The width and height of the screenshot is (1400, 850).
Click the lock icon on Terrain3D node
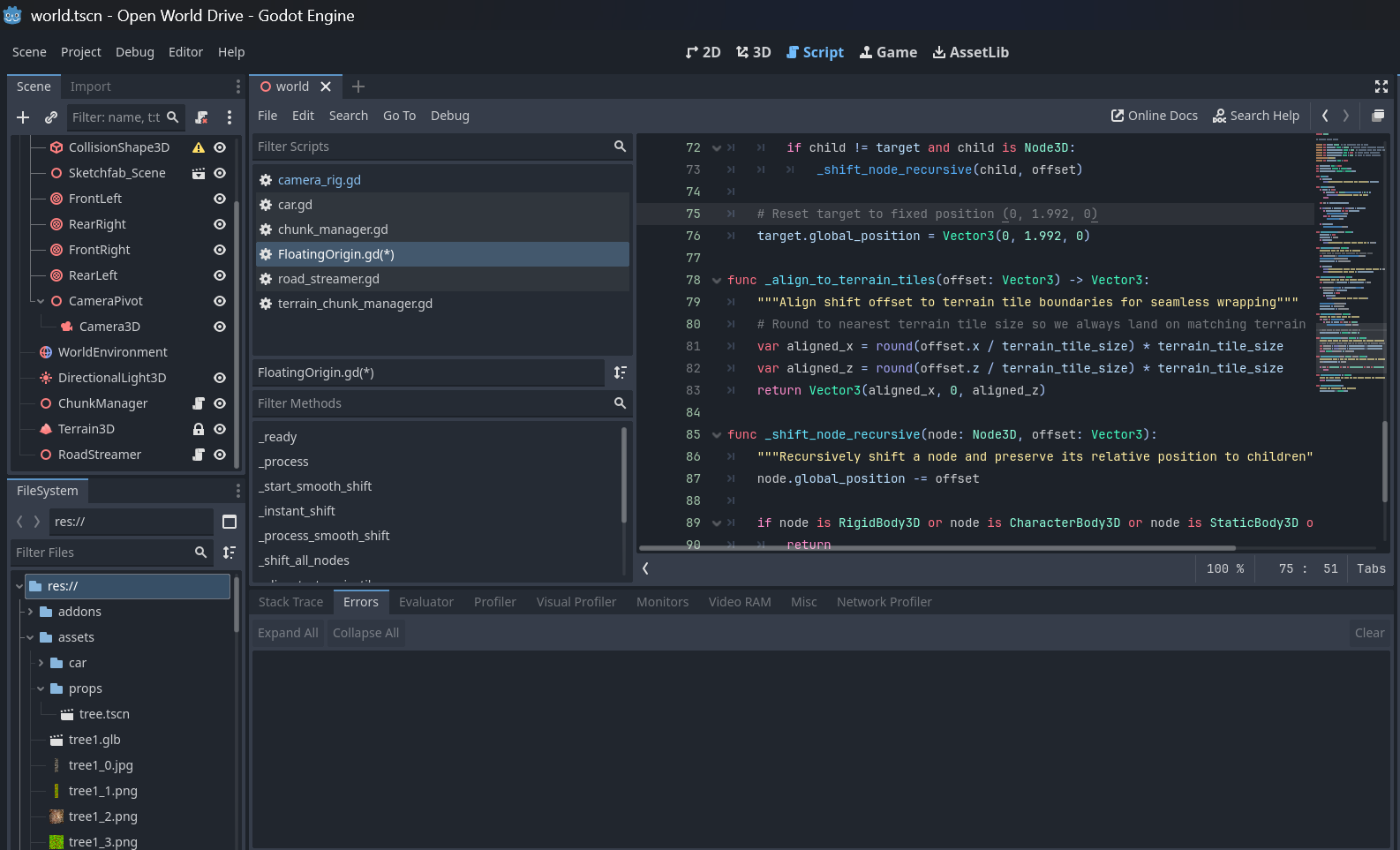click(199, 429)
